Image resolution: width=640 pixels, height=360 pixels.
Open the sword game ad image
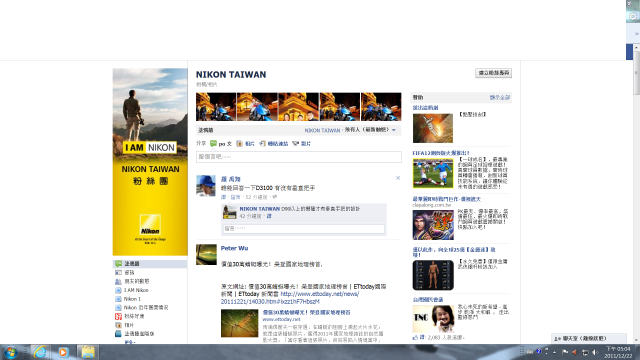pyautogui.click(x=433, y=128)
